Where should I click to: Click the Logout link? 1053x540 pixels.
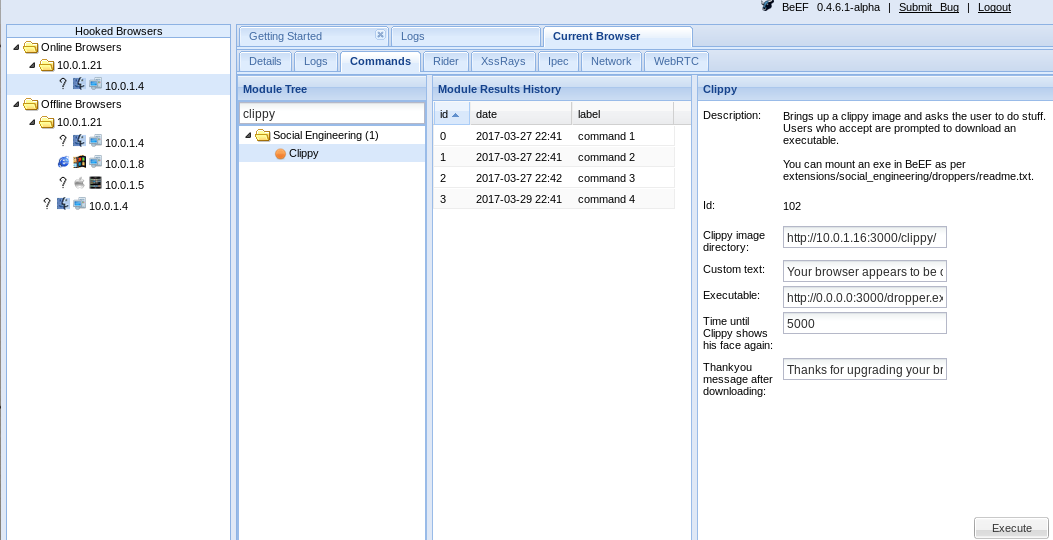point(994,7)
